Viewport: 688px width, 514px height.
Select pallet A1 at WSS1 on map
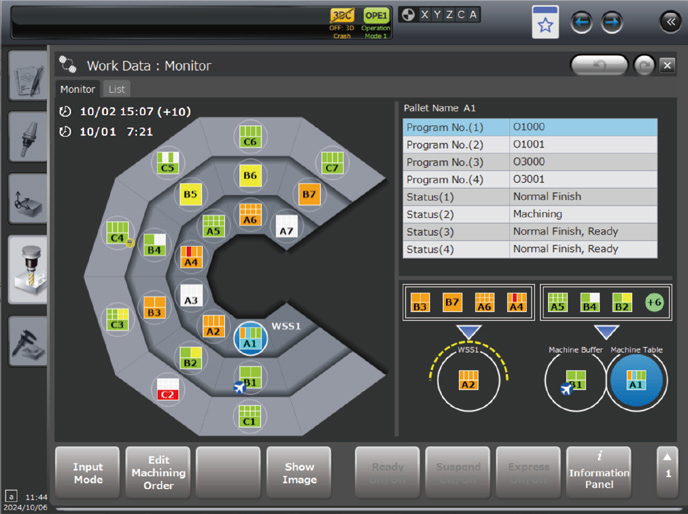coord(250,341)
